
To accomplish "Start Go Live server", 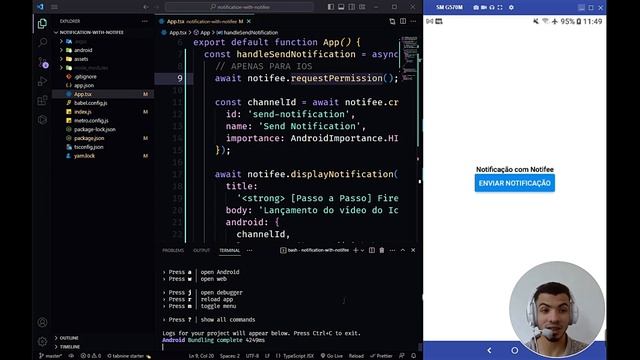I will pos(332,356).
